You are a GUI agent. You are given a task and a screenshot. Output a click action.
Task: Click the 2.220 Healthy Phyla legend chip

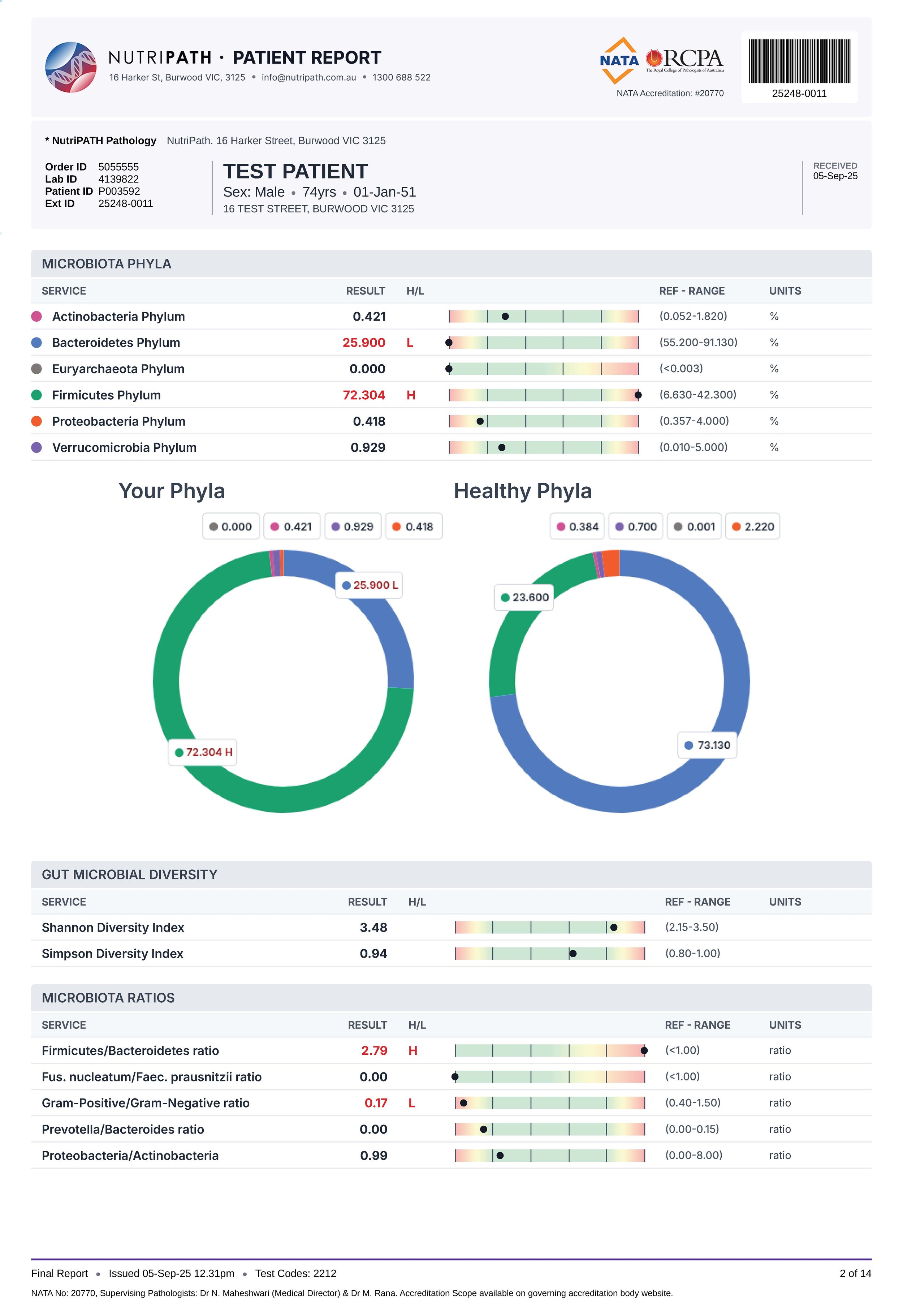click(752, 526)
